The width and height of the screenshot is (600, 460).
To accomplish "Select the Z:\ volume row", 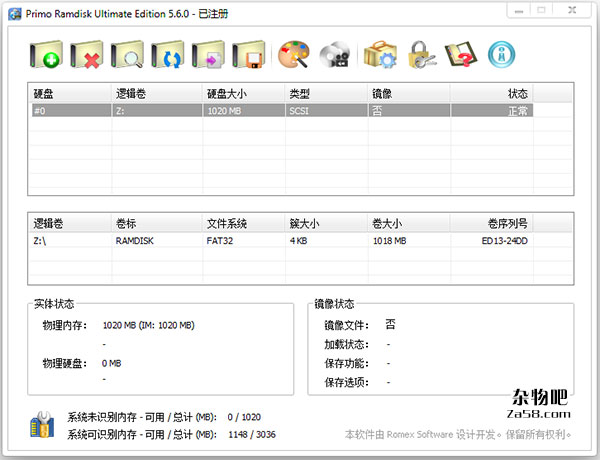I will pyautogui.click(x=282, y=241).
